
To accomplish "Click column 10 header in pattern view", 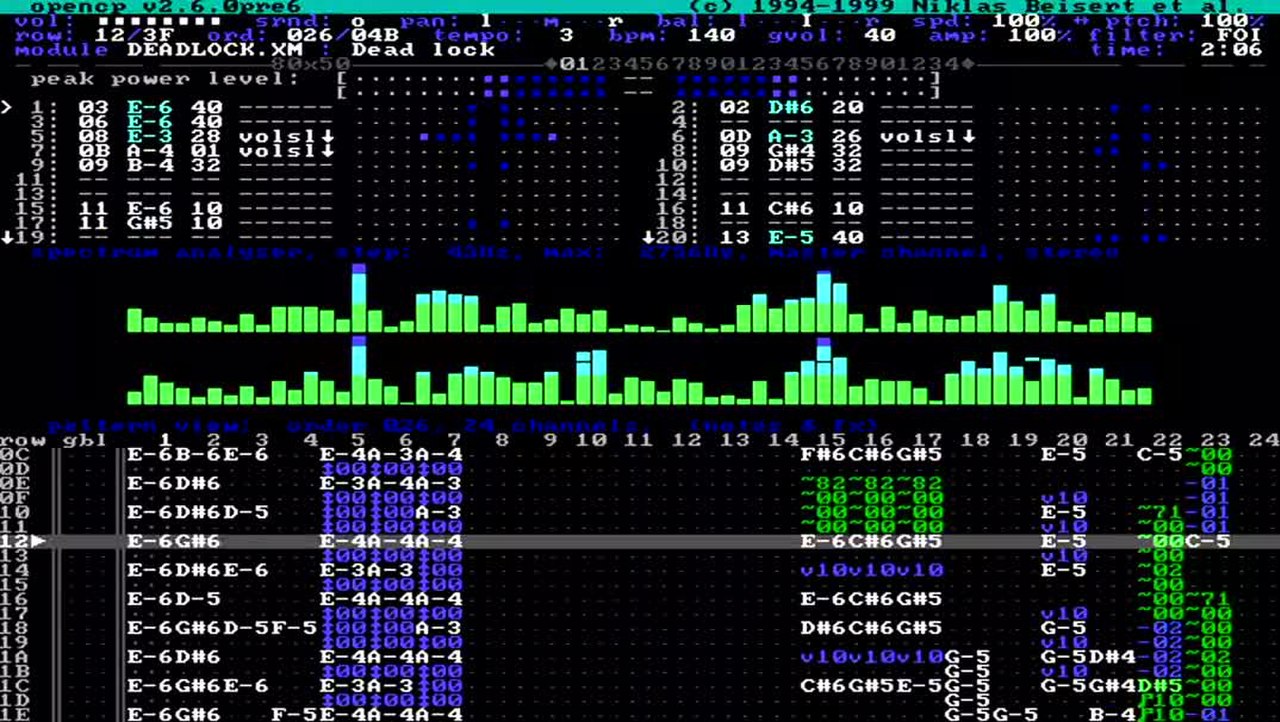I will pos(591,440).
